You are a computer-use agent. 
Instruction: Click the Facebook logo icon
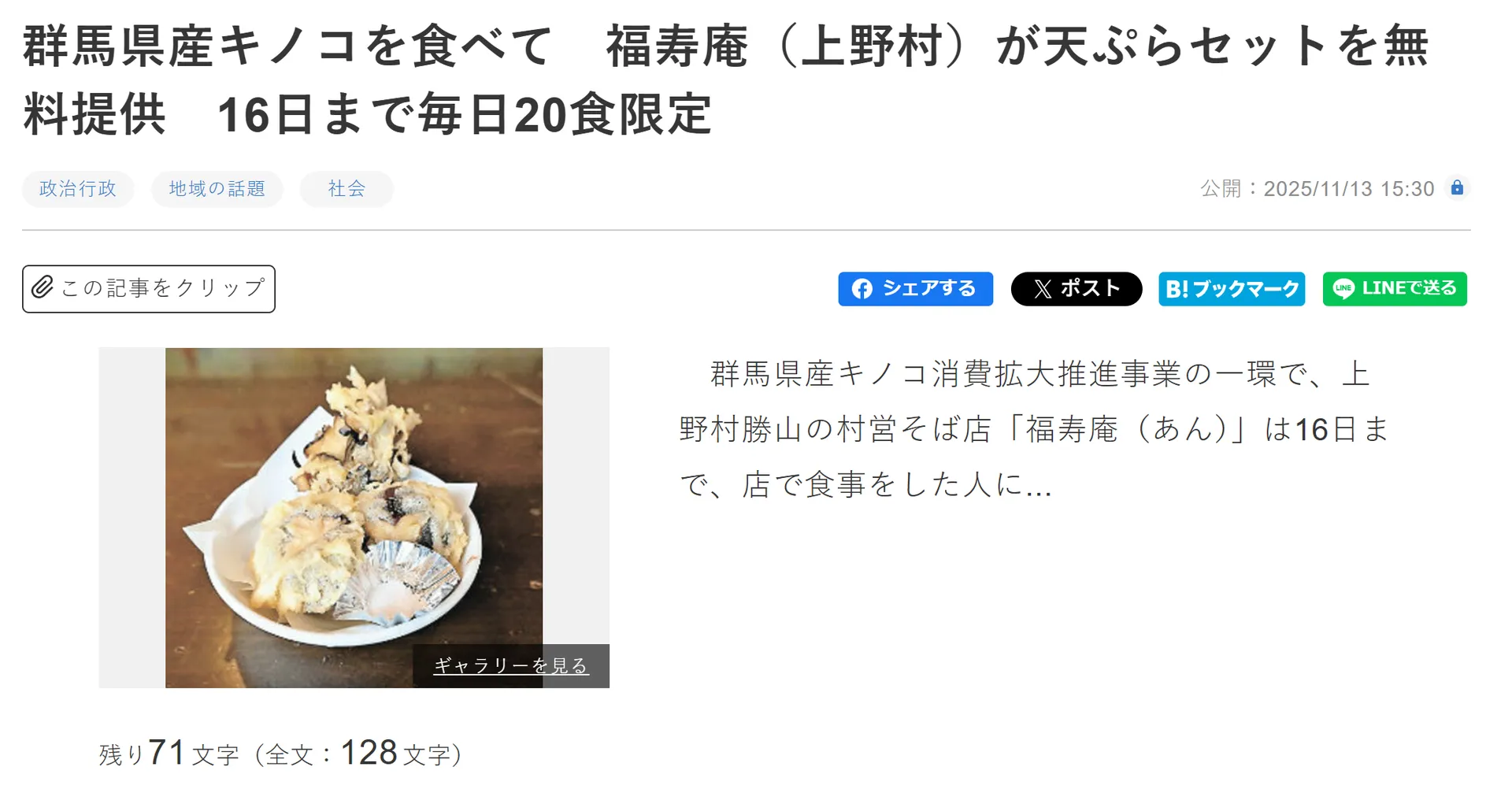(x=862, y=289)
